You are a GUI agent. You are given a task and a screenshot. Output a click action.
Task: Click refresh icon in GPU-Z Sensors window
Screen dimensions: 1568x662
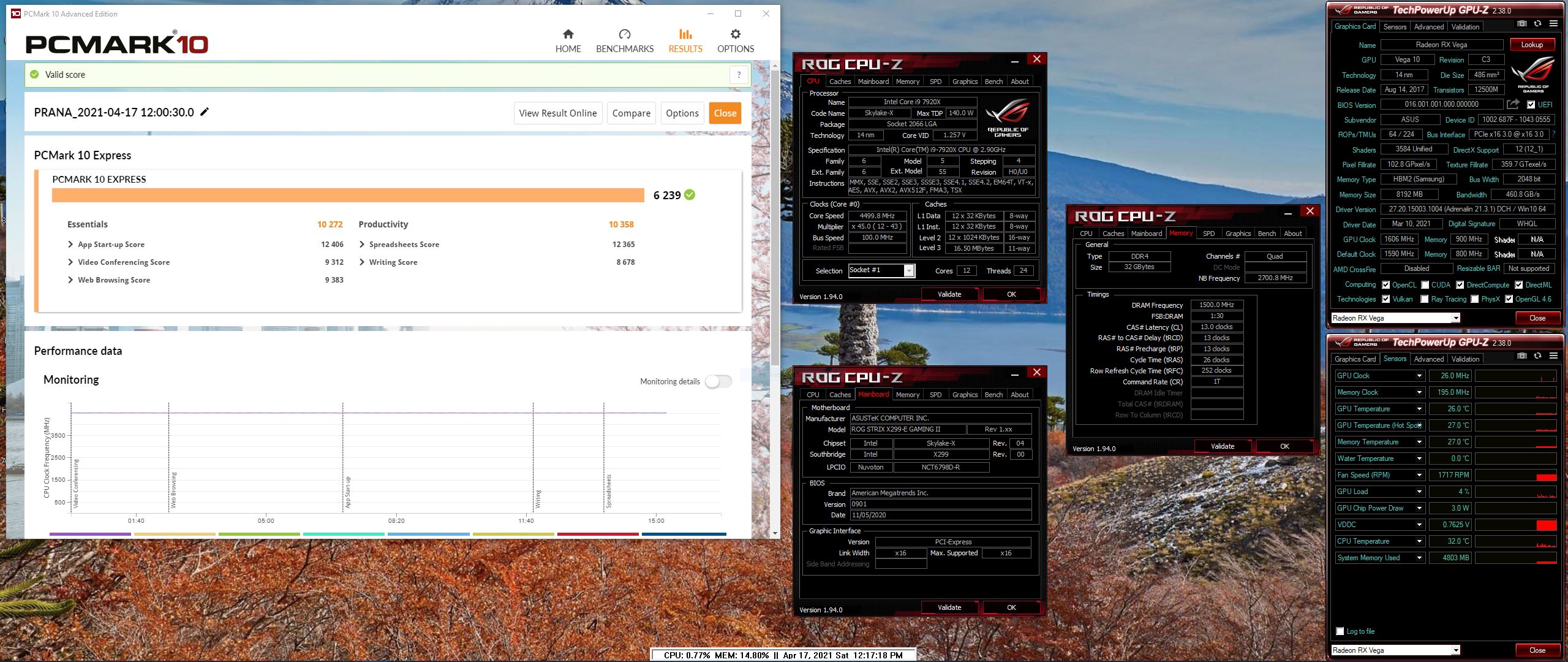pos(1537,356)
